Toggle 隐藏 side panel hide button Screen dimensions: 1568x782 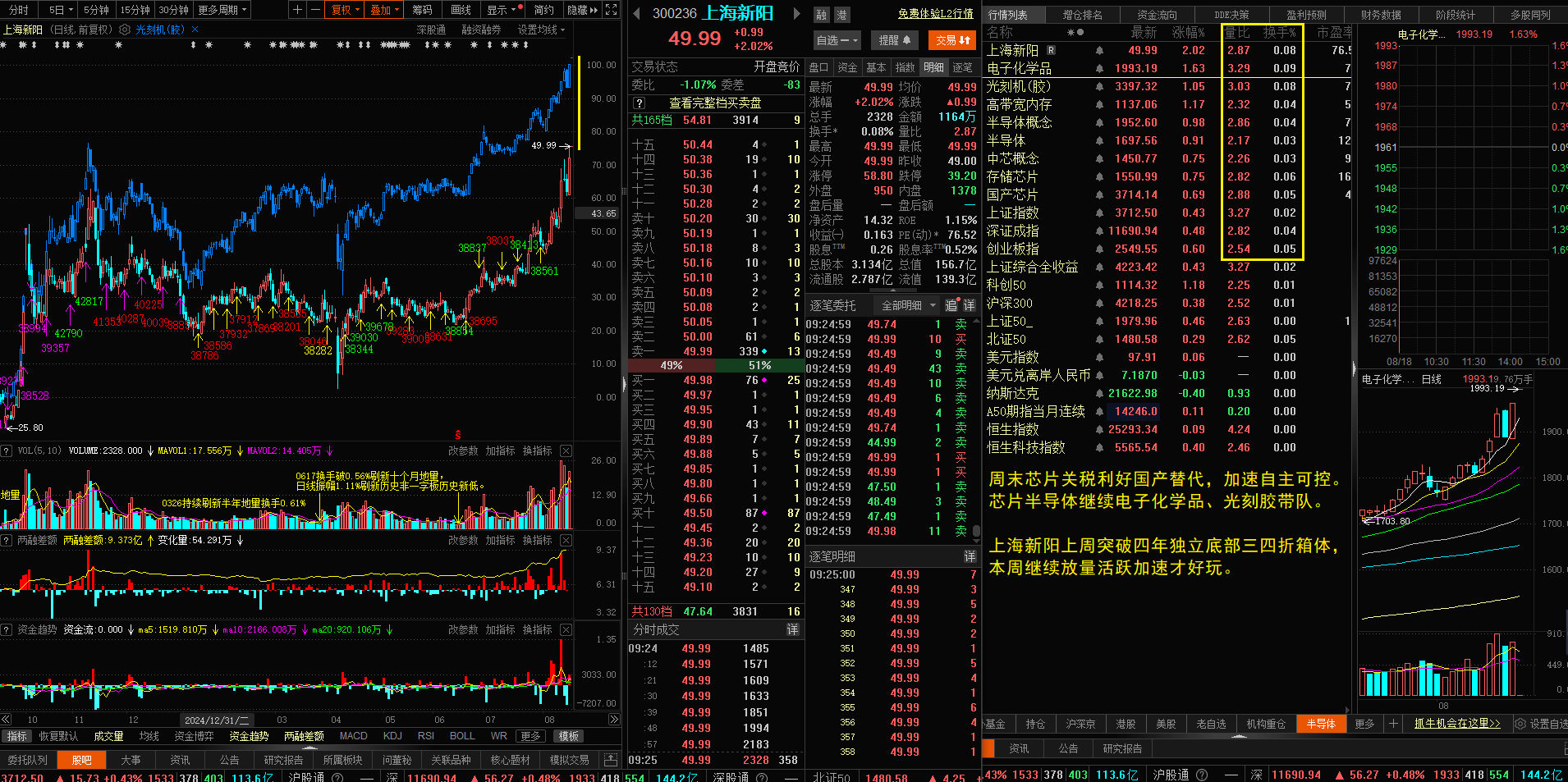582,10
